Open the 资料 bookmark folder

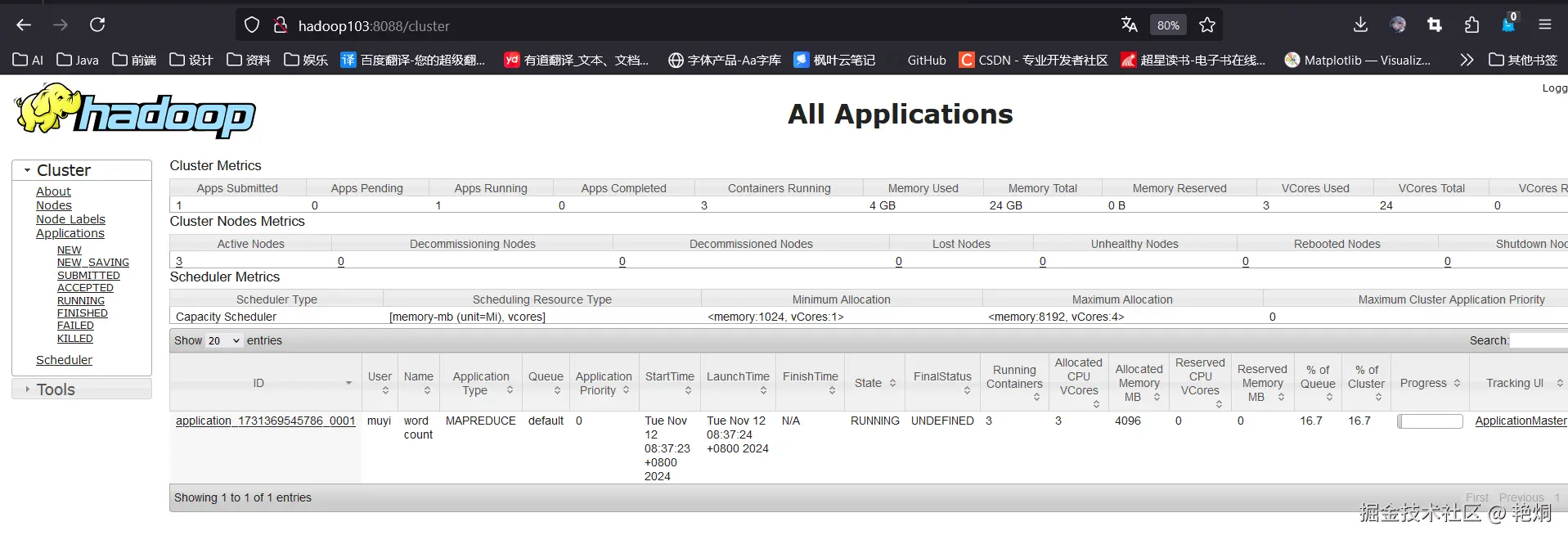click(248, 60)
